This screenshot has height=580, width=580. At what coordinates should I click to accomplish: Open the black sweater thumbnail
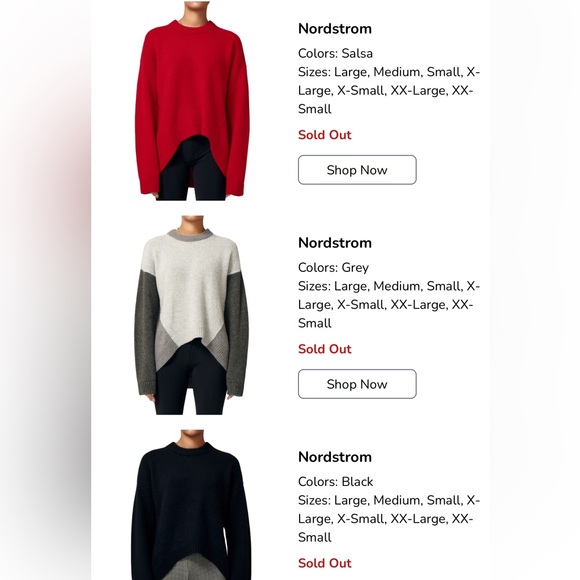191,505
